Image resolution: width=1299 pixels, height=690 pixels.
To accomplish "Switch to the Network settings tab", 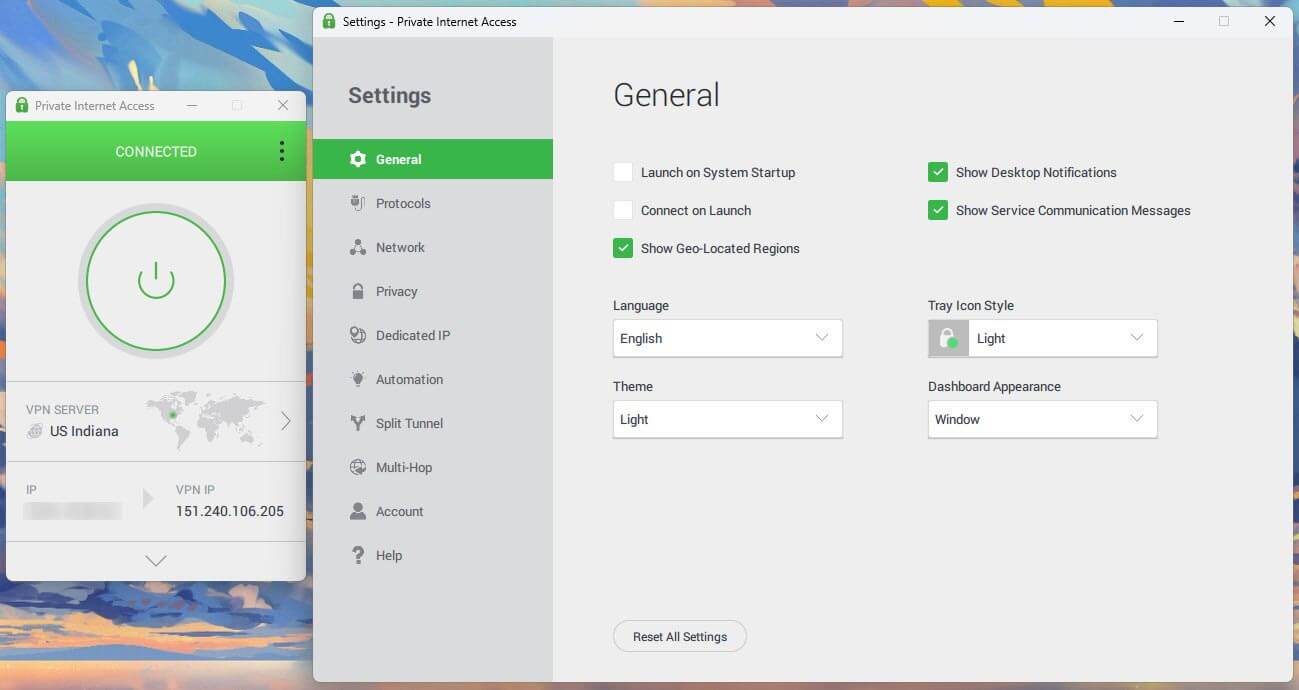I will pyautogui.click(x=433, y=247).
